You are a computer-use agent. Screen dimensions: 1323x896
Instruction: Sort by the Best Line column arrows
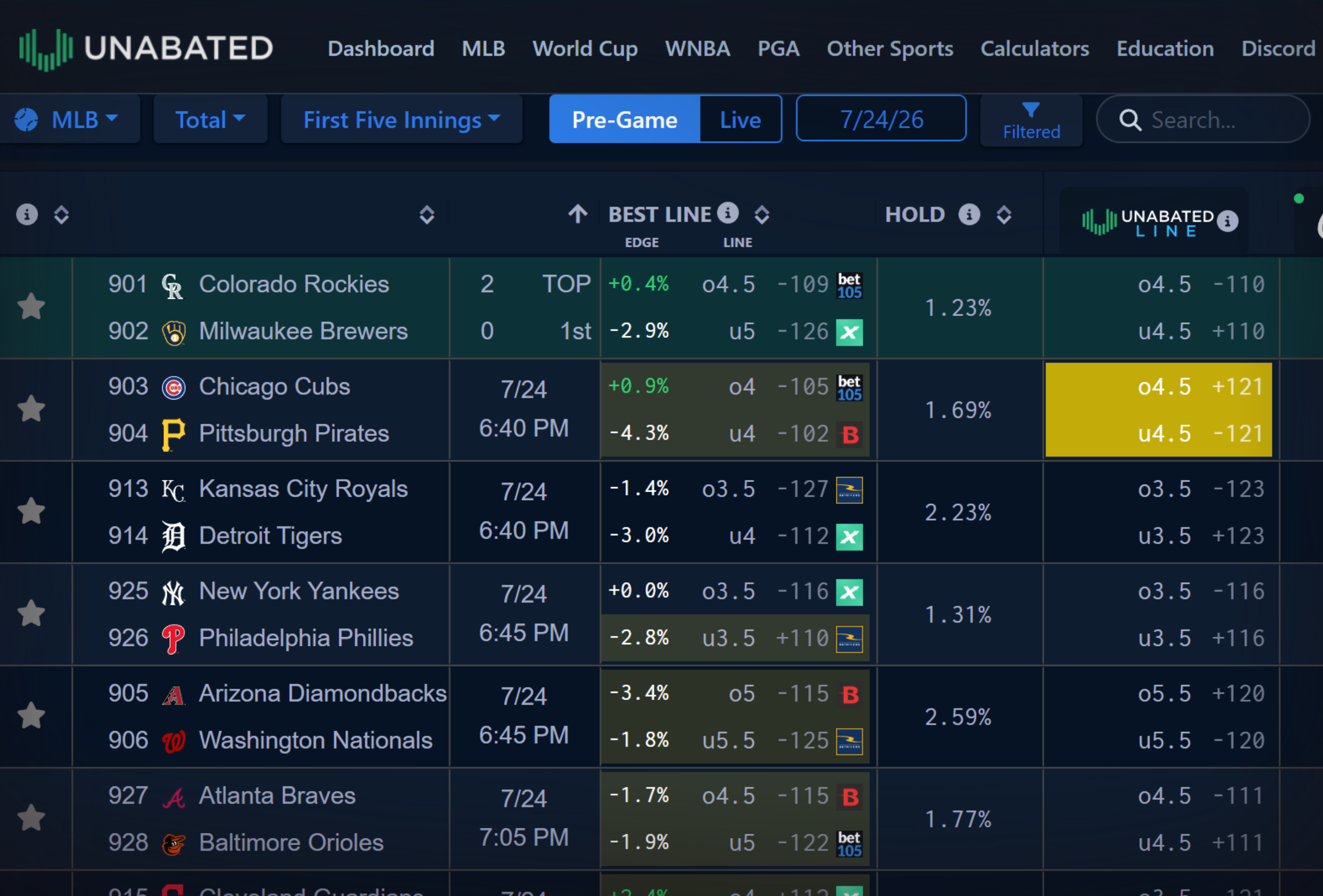[x=762, y=215]
